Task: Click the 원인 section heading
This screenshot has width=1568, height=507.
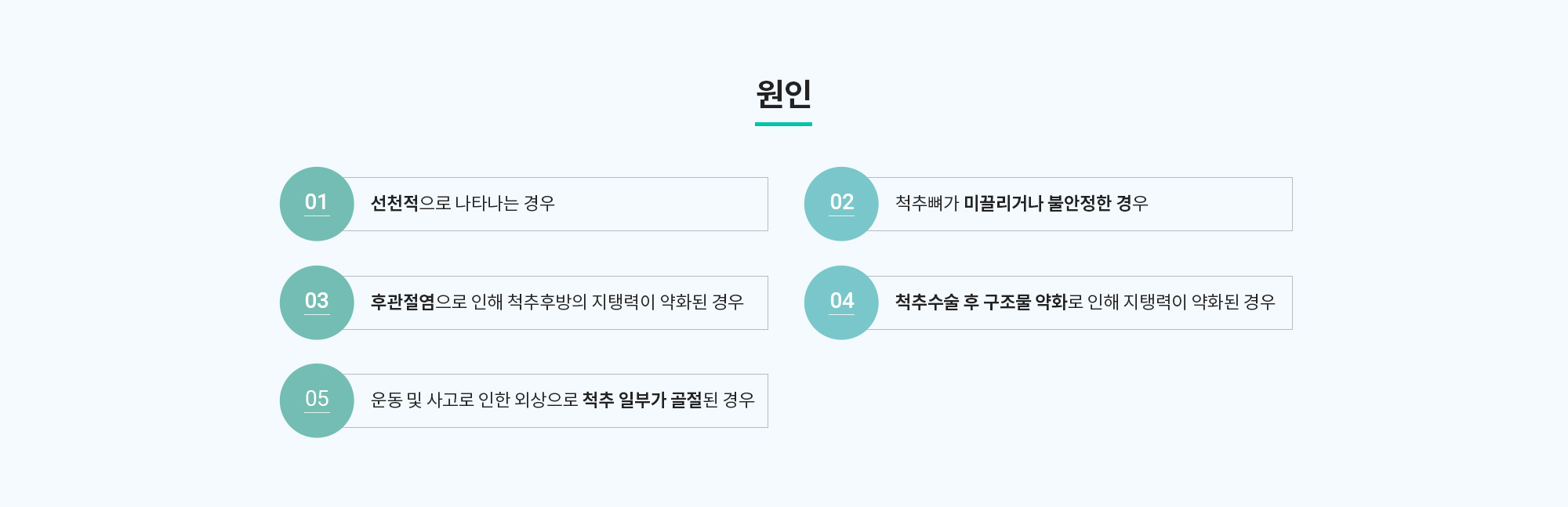Action: pyautogui.click(x=783, y=94)
